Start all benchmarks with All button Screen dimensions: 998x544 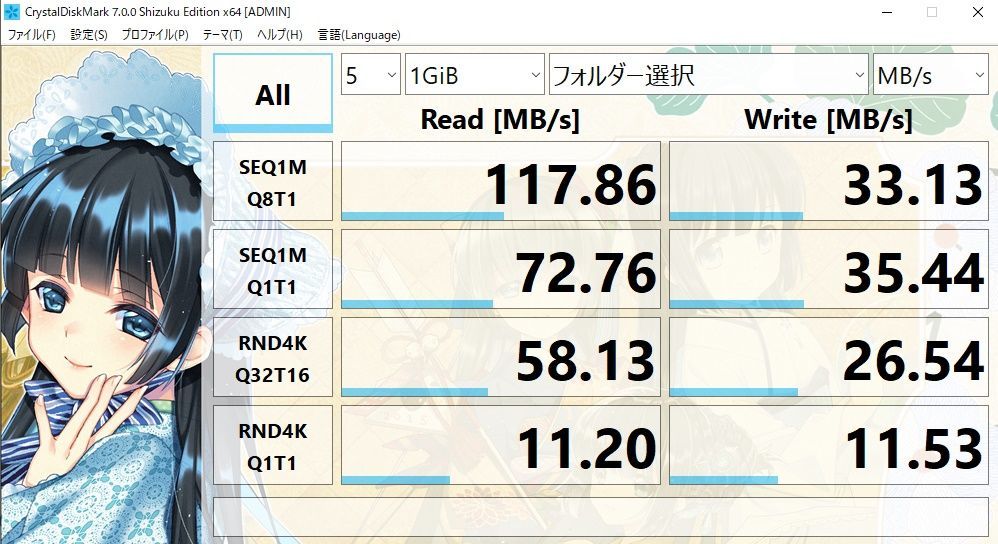point(272,93)
